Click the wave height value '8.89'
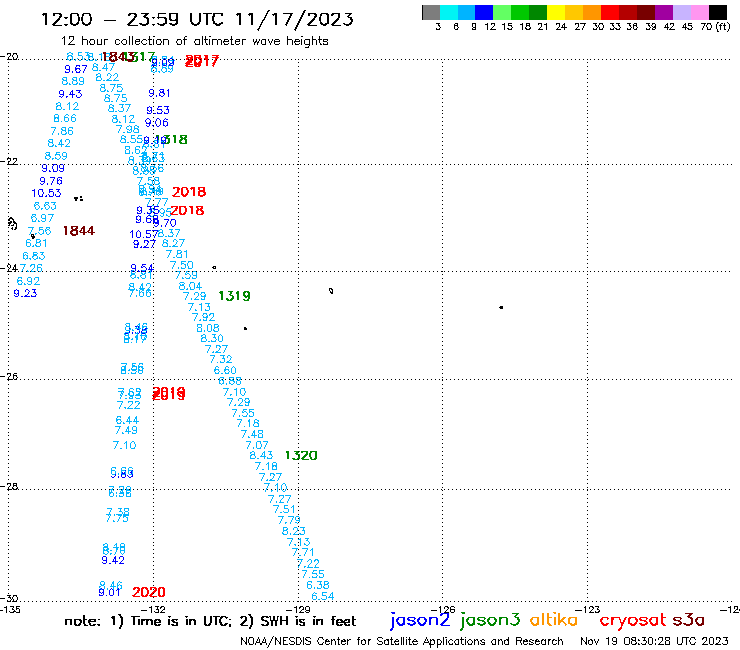 click(73, 81)
